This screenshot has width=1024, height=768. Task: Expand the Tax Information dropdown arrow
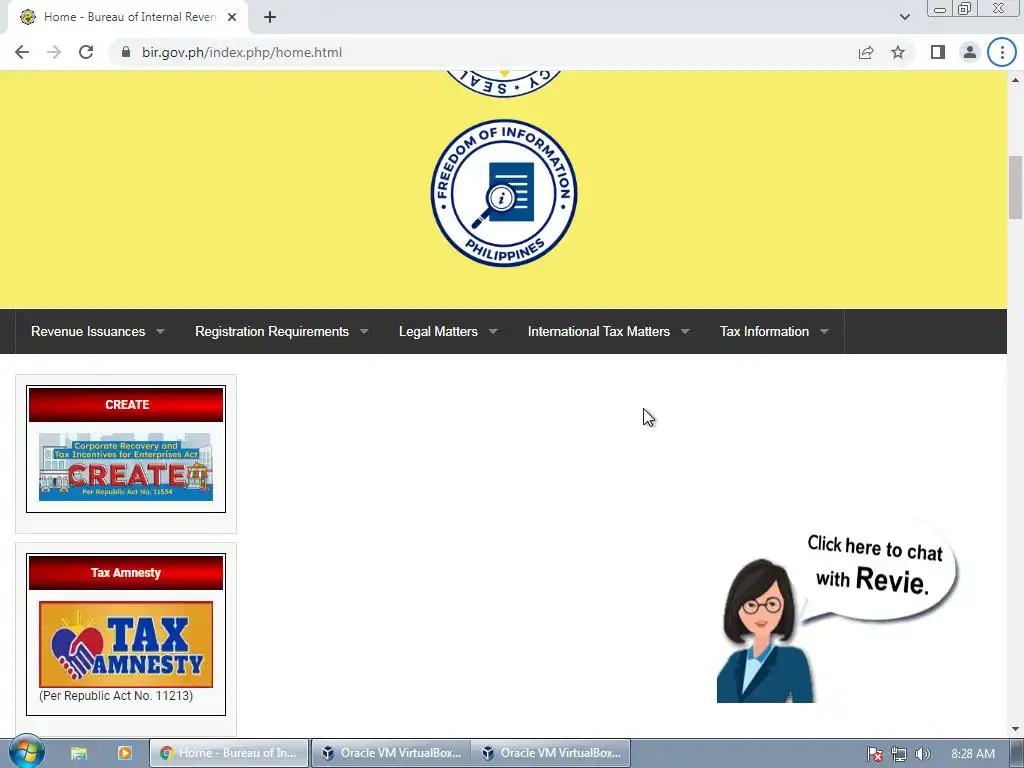(824, 332)
